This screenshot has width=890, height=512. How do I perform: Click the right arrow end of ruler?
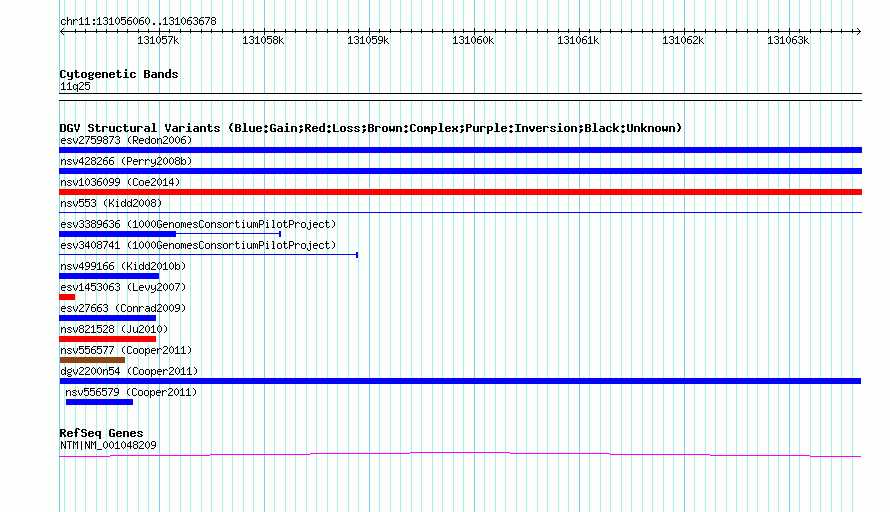tap(858, 31)
